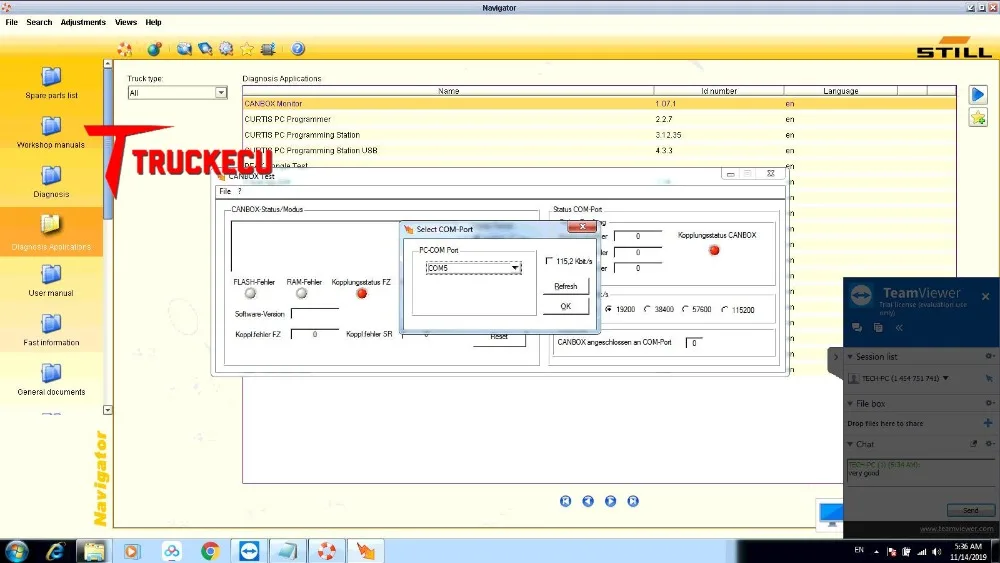Click the Refresh button in Select COM-Port

[x=566, y=286]
